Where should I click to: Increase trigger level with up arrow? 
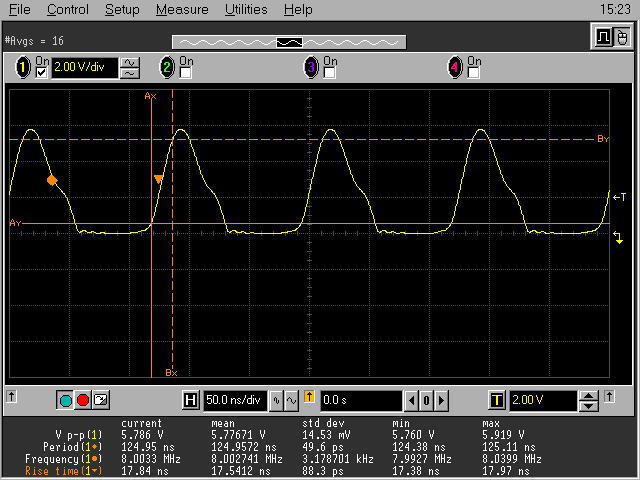[589, 395]
